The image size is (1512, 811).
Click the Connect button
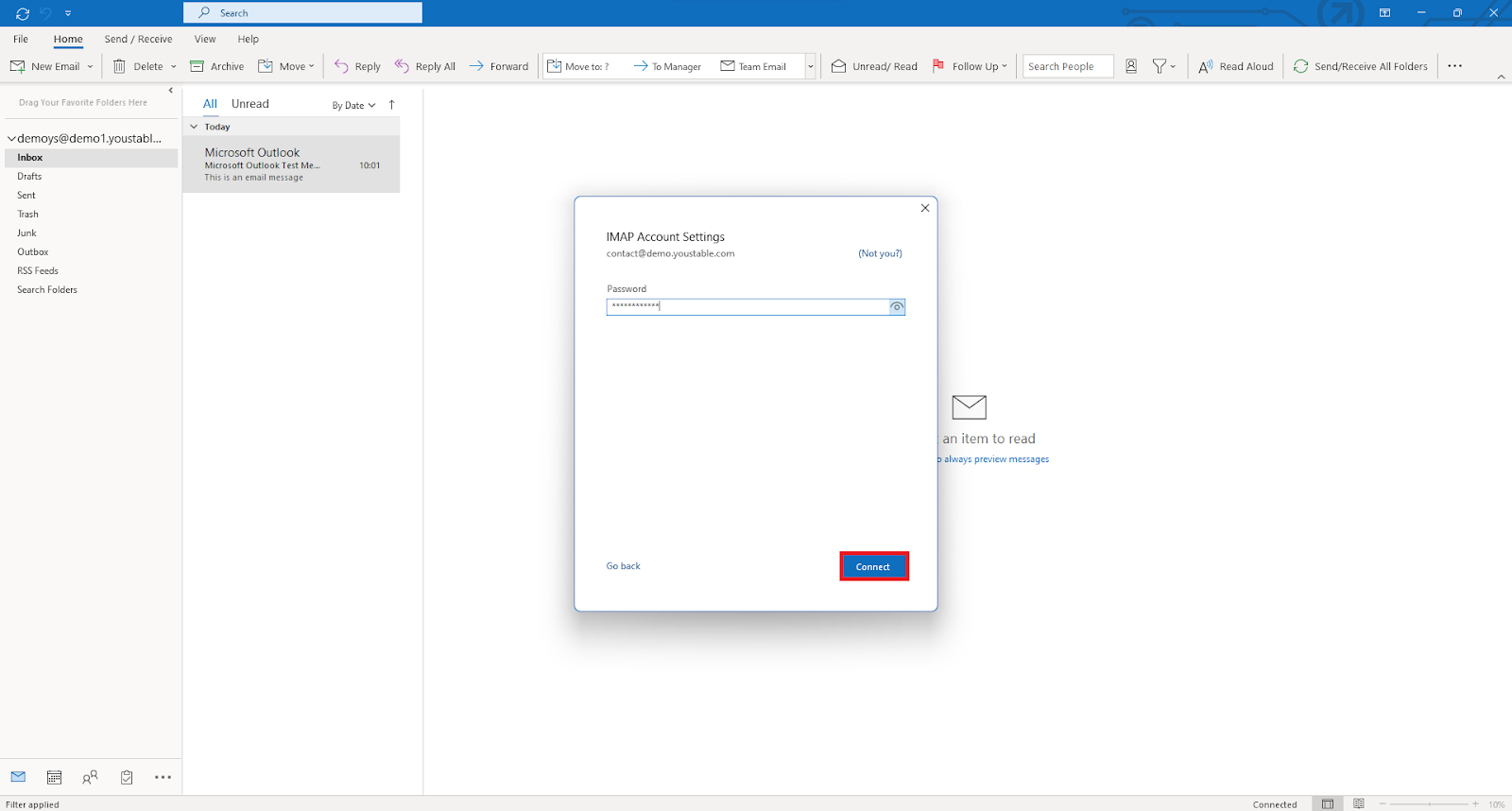[x=873, y=566]
